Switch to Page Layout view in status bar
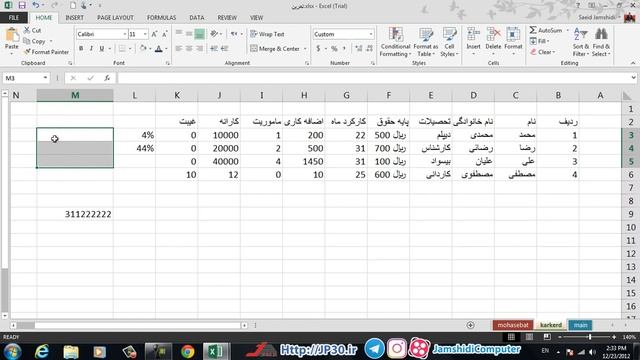This screenshot has width=640, height=360. pyautogui.click(x=529, y=337)
